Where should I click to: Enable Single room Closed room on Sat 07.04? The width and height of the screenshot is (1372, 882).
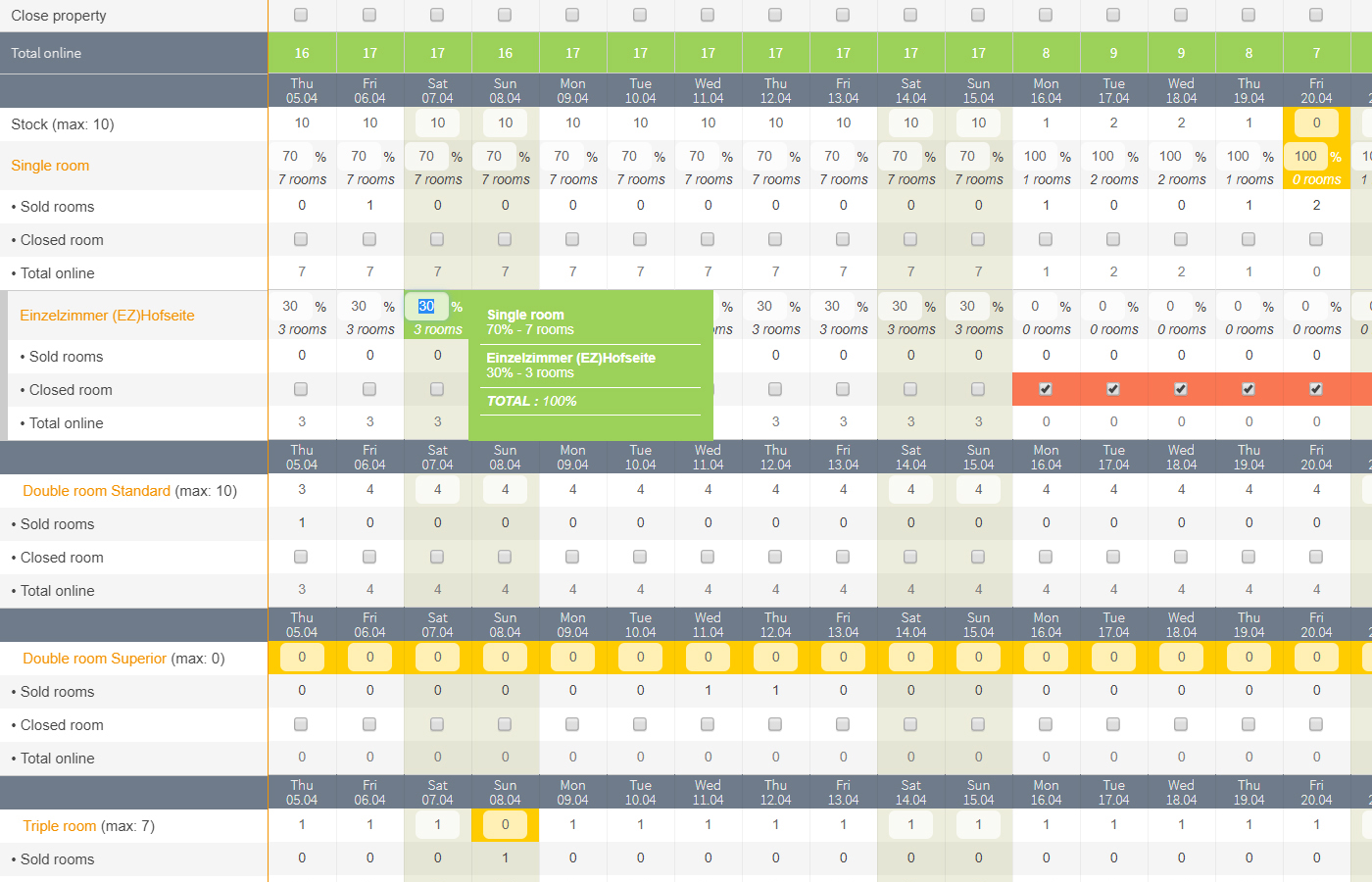[437, 239]
